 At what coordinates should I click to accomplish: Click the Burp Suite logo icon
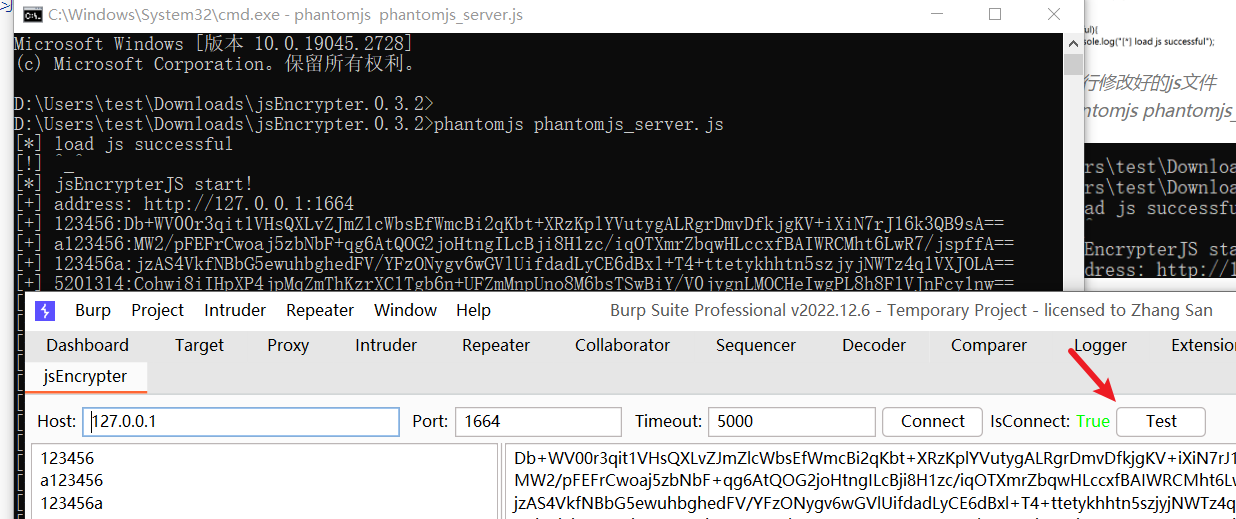(44, 311)
